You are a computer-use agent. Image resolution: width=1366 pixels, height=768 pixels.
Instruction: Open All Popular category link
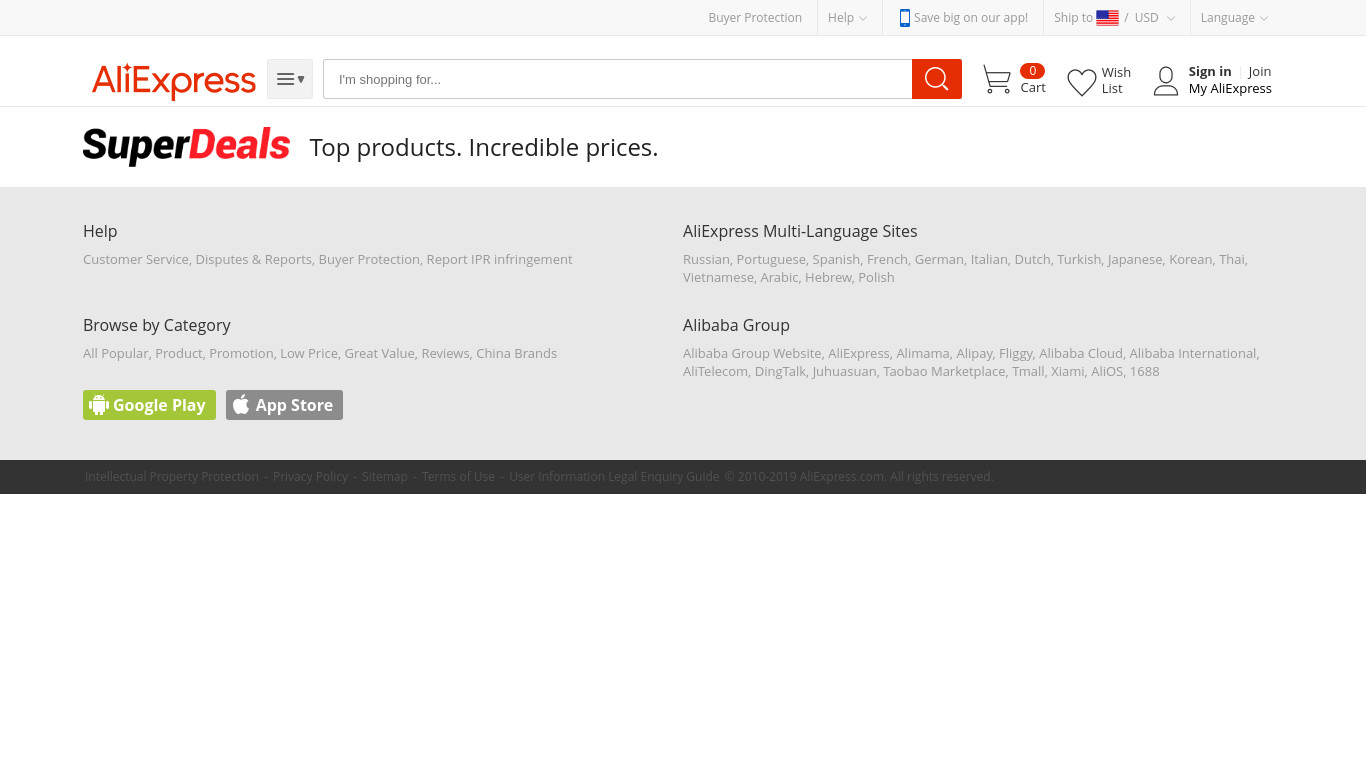116,353
